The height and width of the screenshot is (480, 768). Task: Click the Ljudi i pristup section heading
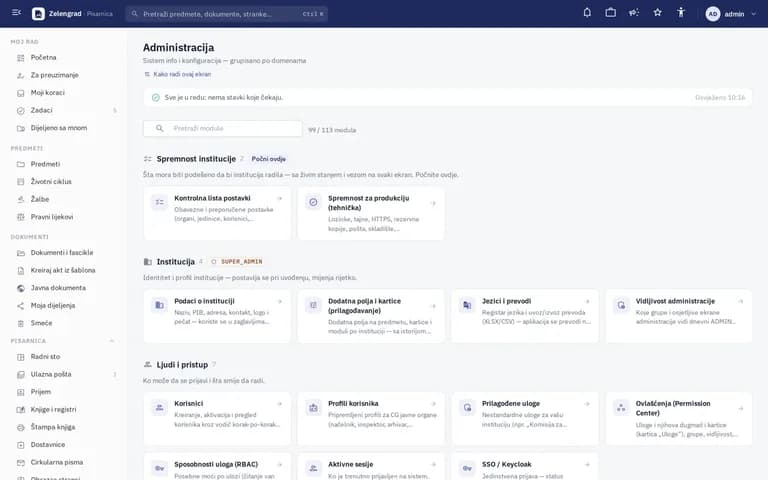(182, 364)
